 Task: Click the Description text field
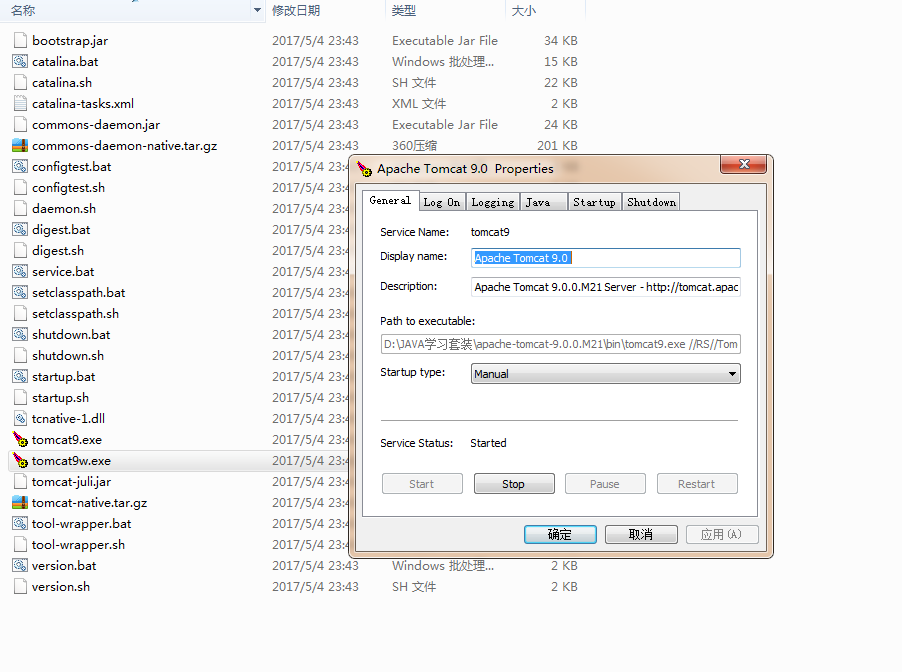pos(605,287)
